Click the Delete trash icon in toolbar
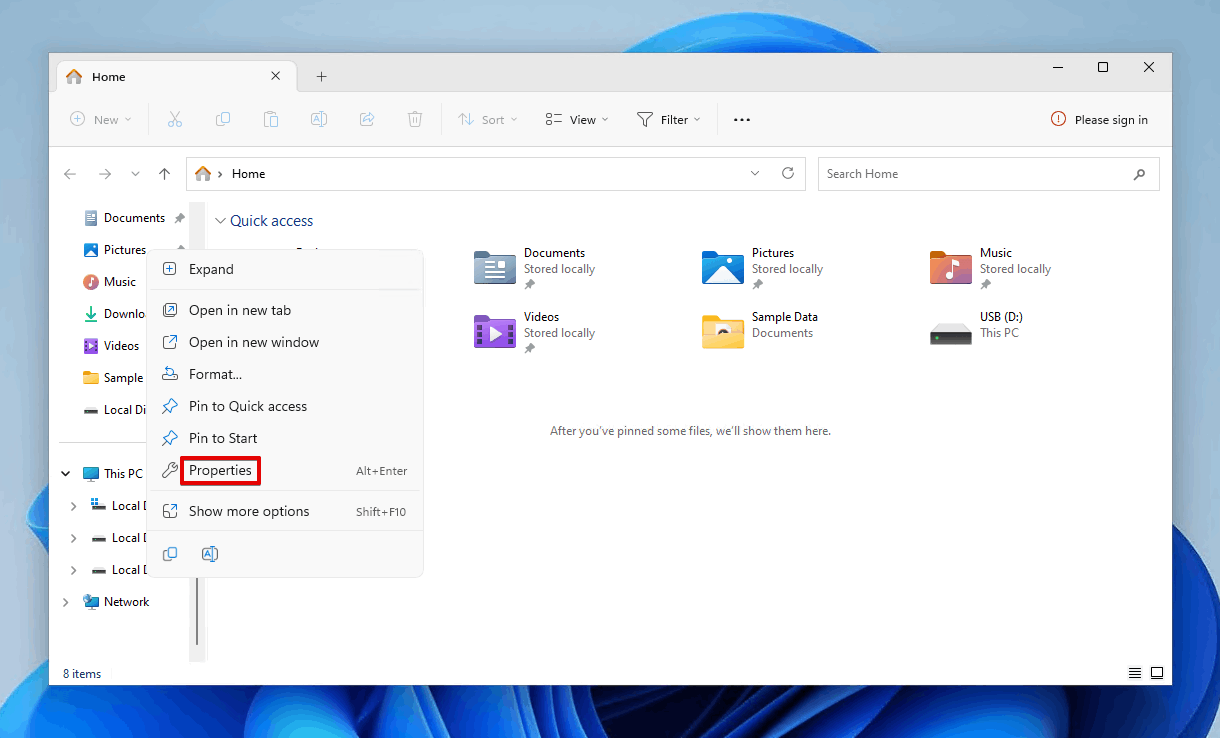 415,120
